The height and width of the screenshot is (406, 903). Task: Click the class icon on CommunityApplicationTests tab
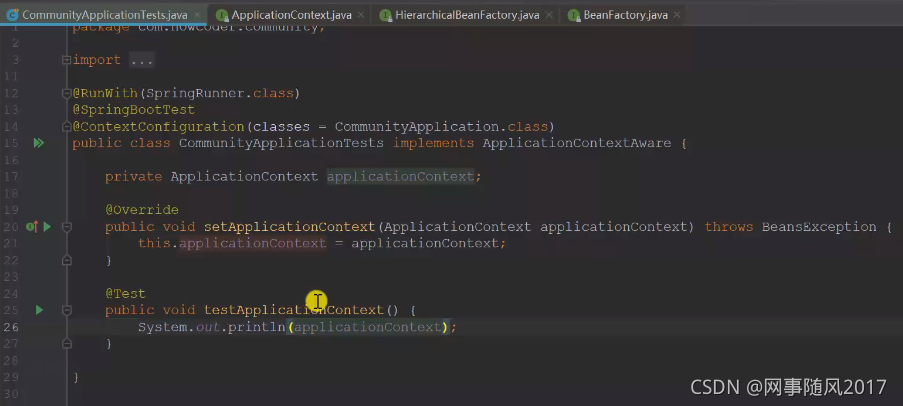[13, 15]
